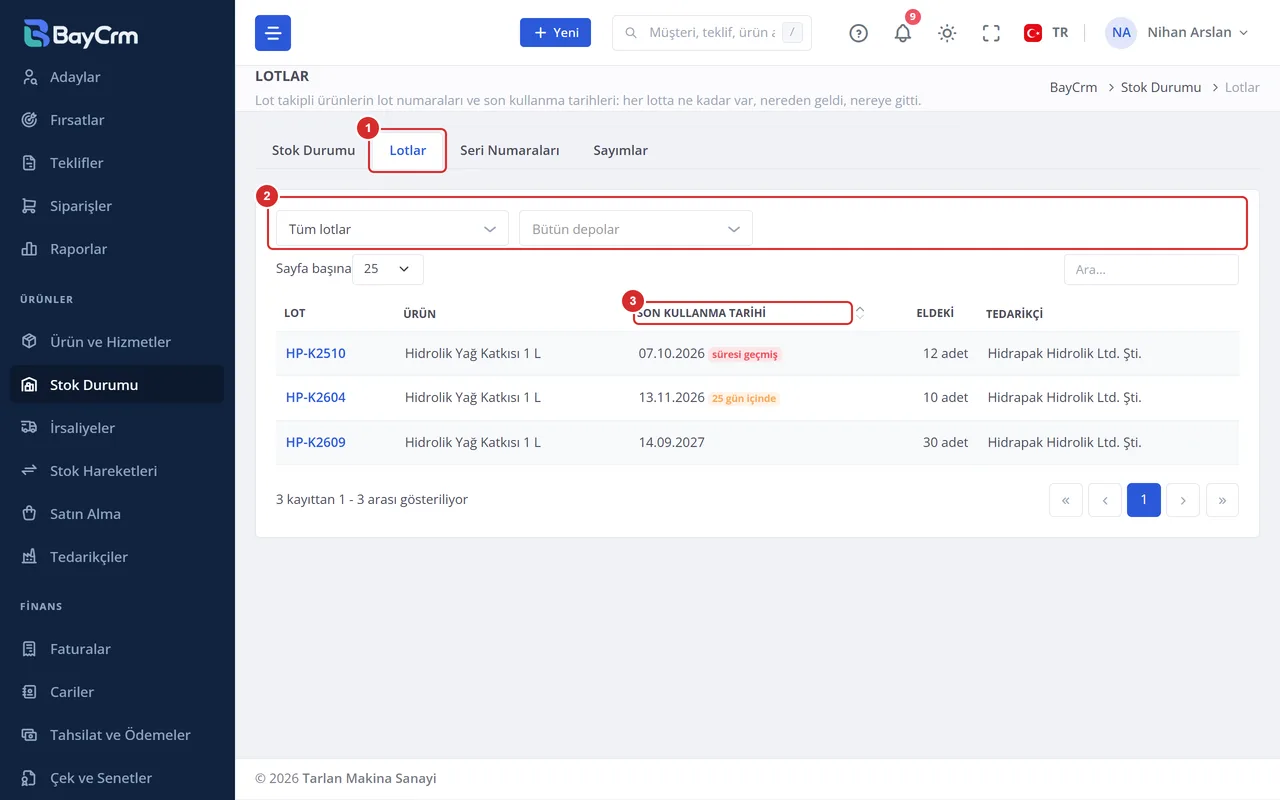Open the Seri Numaraları tab
The height and width of the screenshot is (800, 1280).
click(510, 150)
